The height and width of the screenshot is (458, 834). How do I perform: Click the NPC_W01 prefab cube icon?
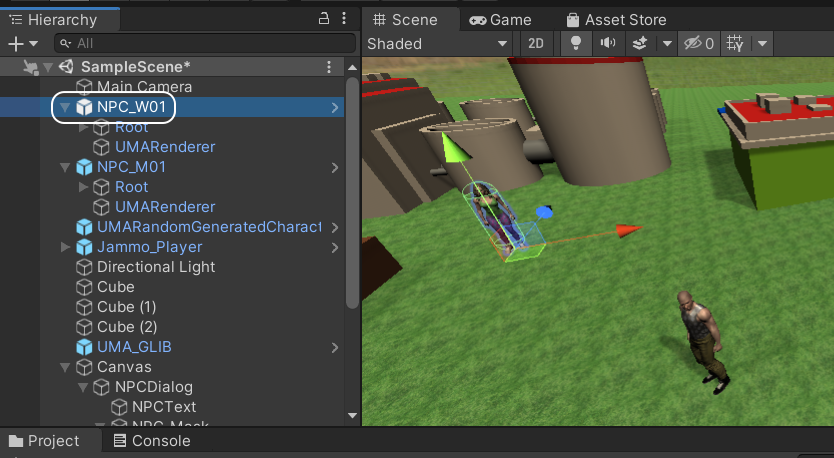click(x=84, y=107)
